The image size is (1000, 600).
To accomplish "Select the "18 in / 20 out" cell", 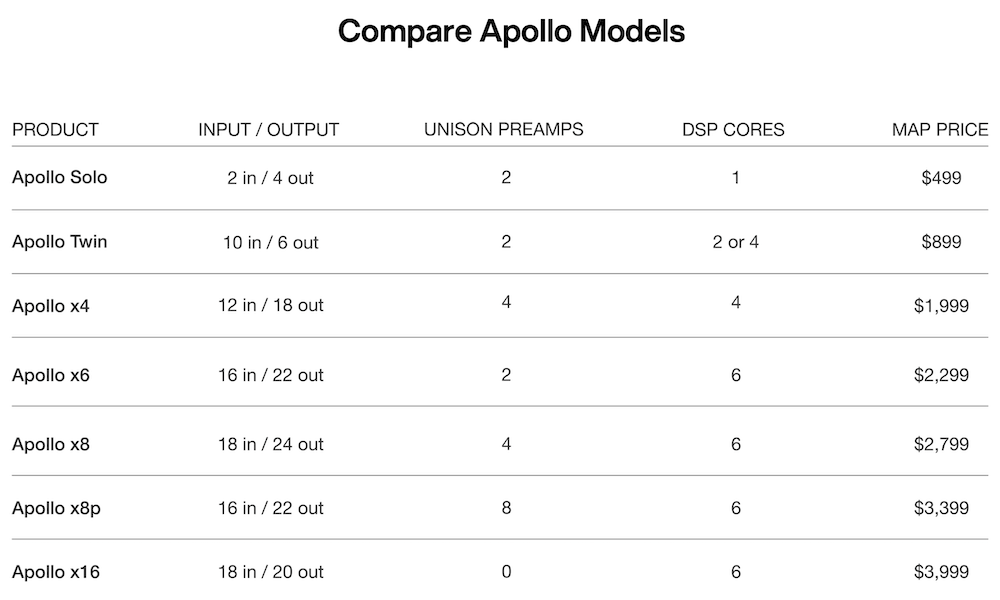I will [271, 572].
